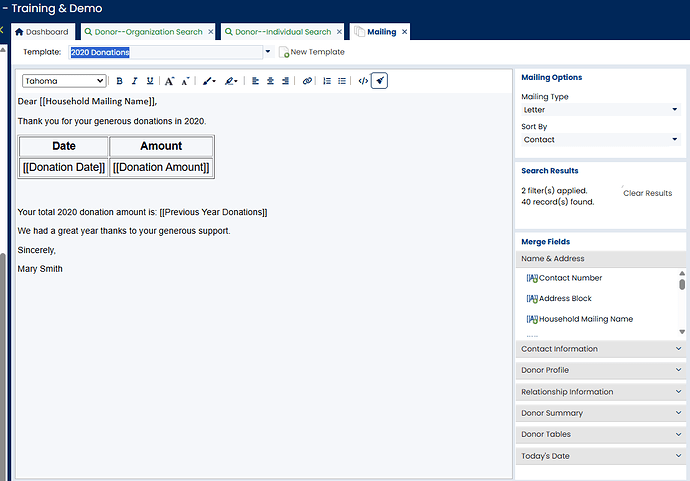Image resolution: width=690 pixels, height=481 pixels.
Task: Open the Tahoma font dropdown
Action: click(x=64, y=81)
